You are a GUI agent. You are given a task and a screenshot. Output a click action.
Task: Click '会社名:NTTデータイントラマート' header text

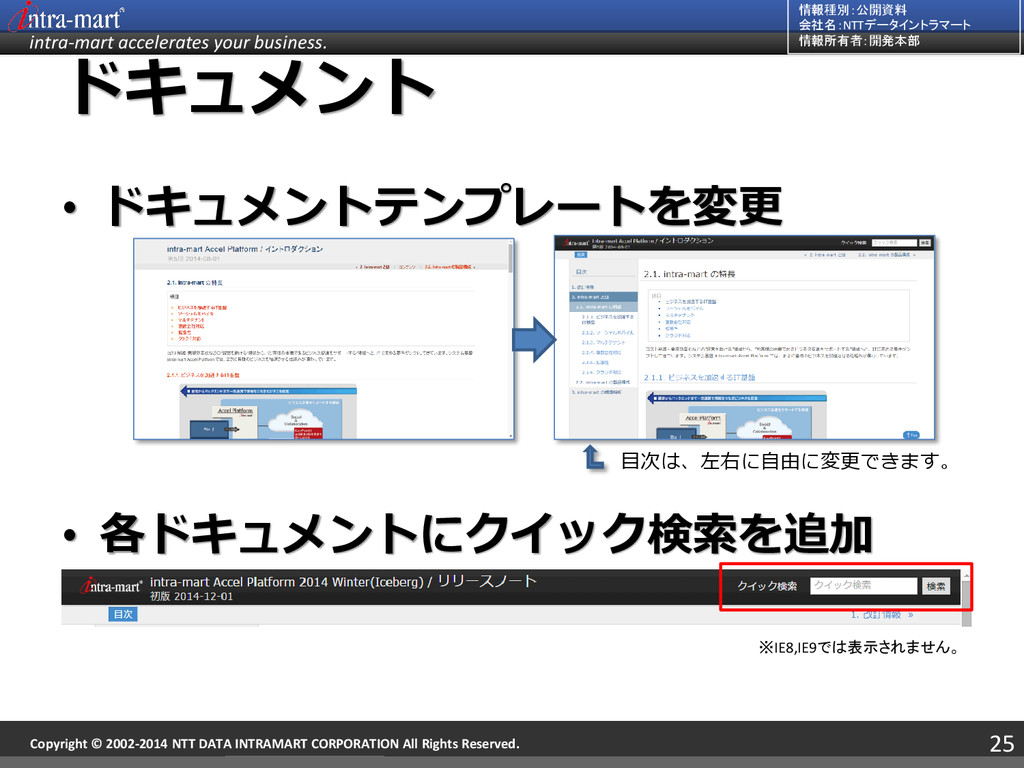pos(884,25)
